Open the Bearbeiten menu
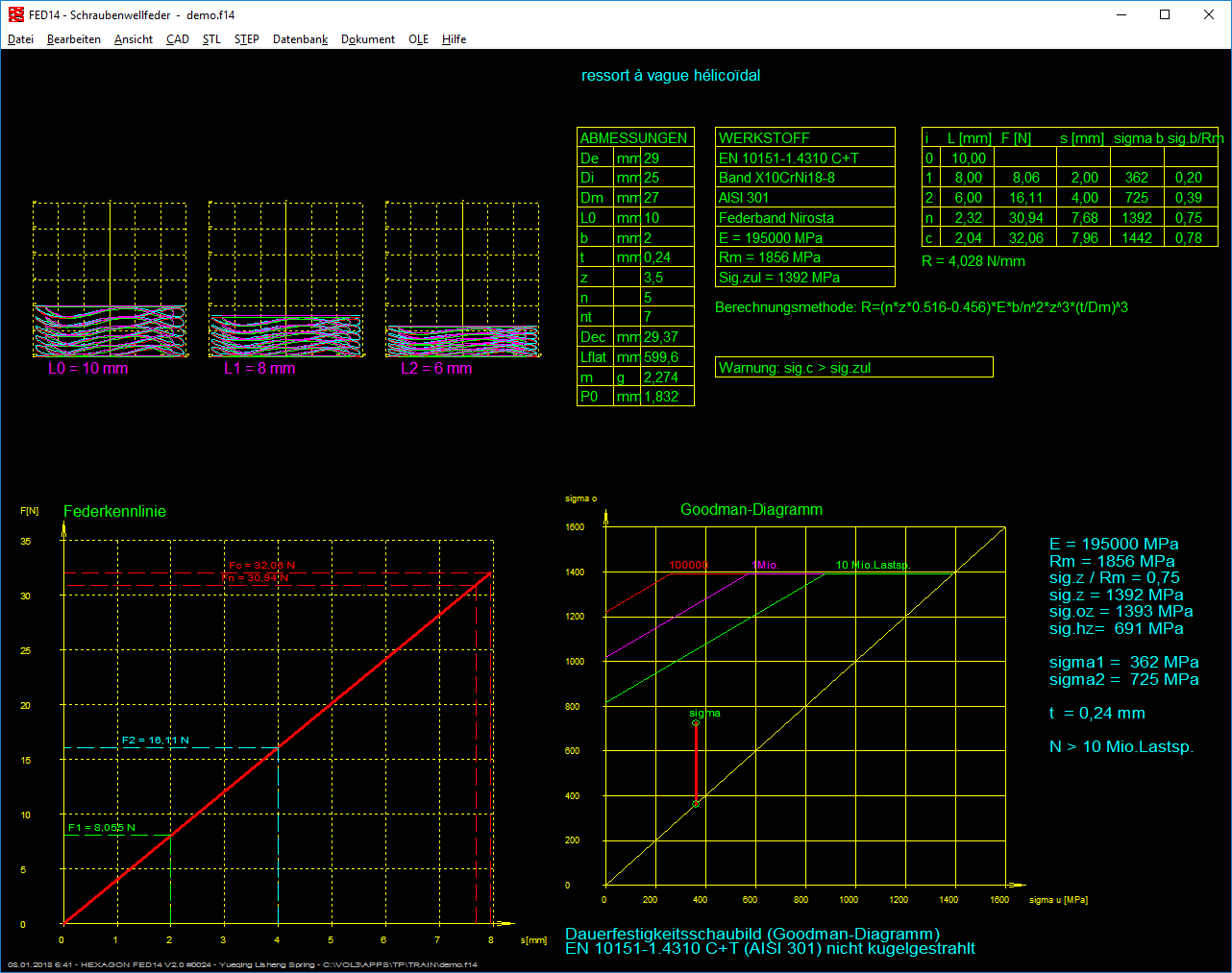This screenshot has height=973, width=1232. 74,39
